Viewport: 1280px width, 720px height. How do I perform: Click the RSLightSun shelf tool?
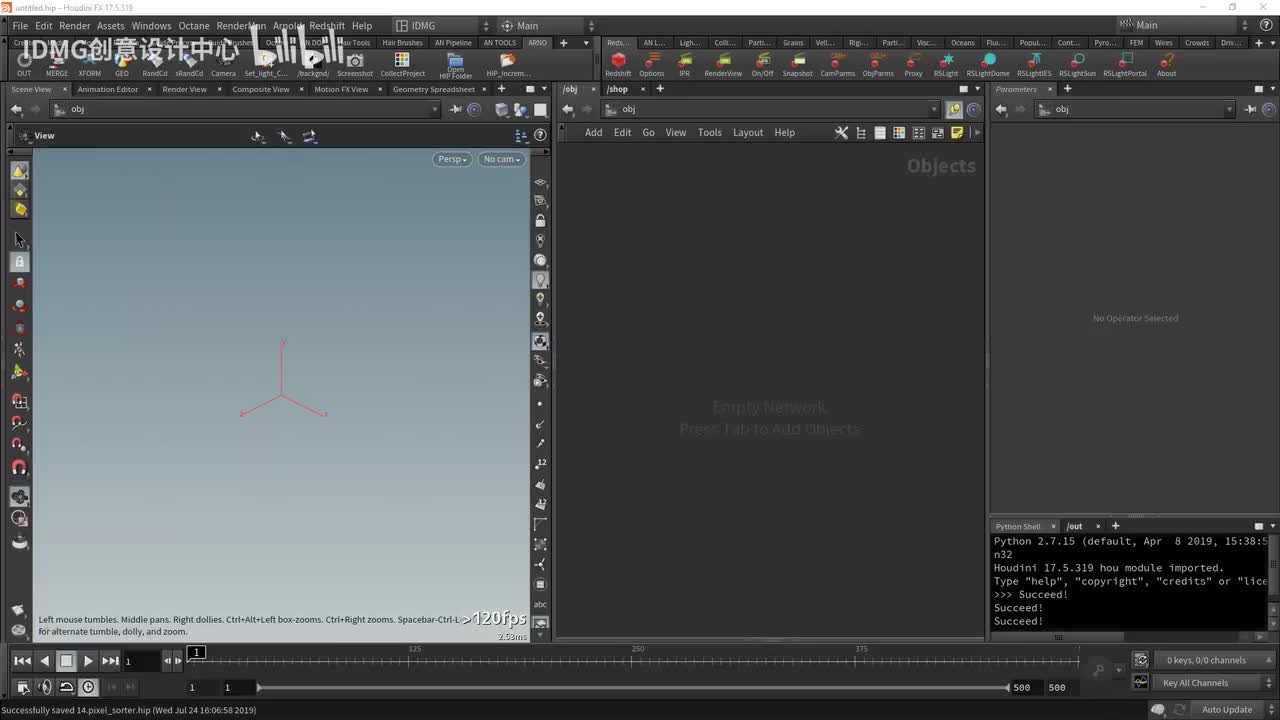1077,61
